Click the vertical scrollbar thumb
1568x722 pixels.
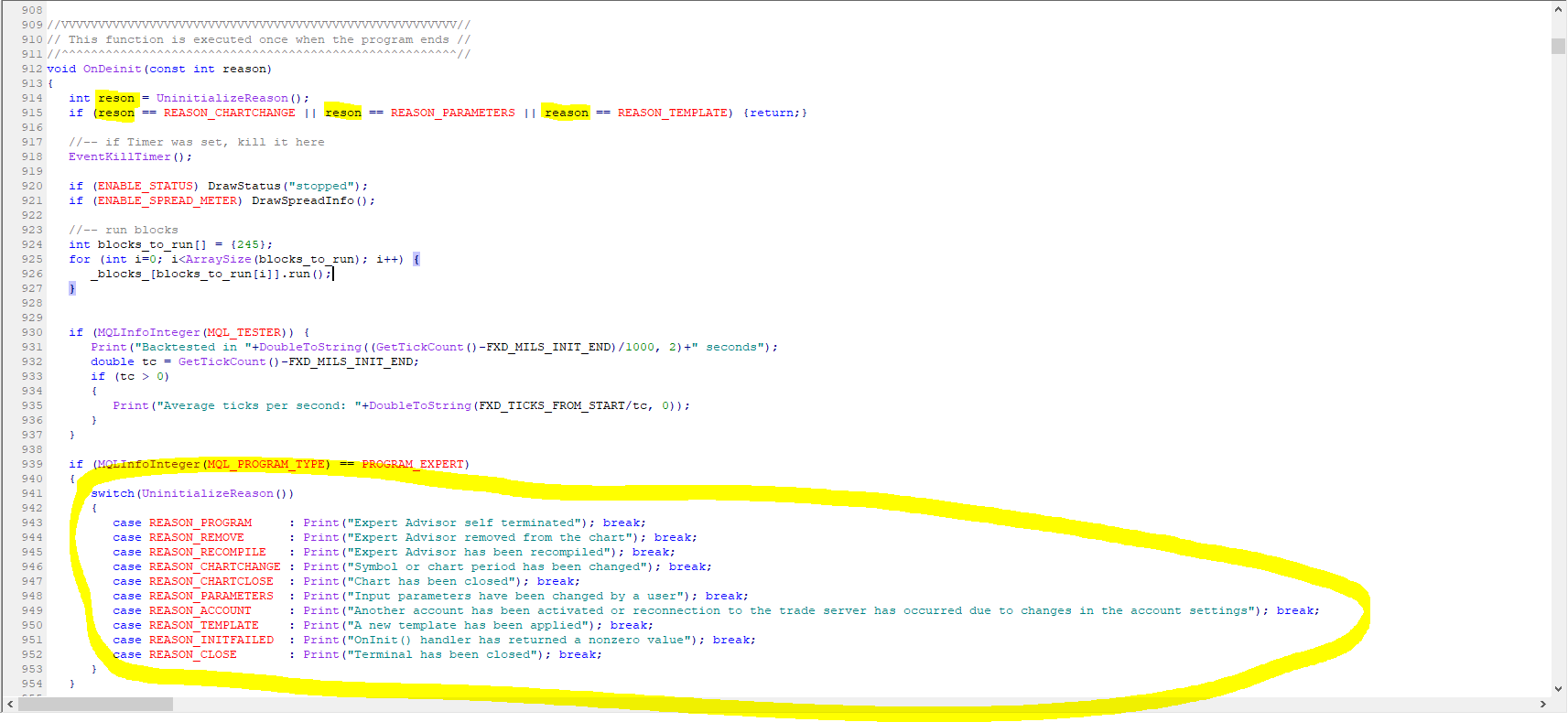(1558, 46)
